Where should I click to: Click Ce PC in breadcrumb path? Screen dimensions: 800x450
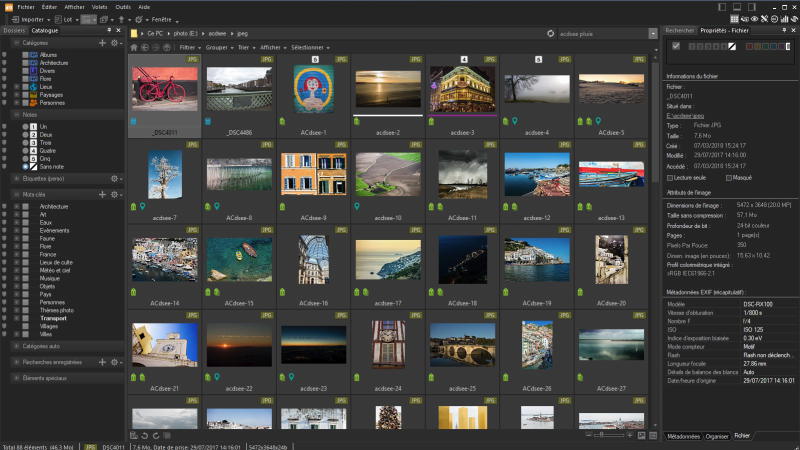point(155,34)
